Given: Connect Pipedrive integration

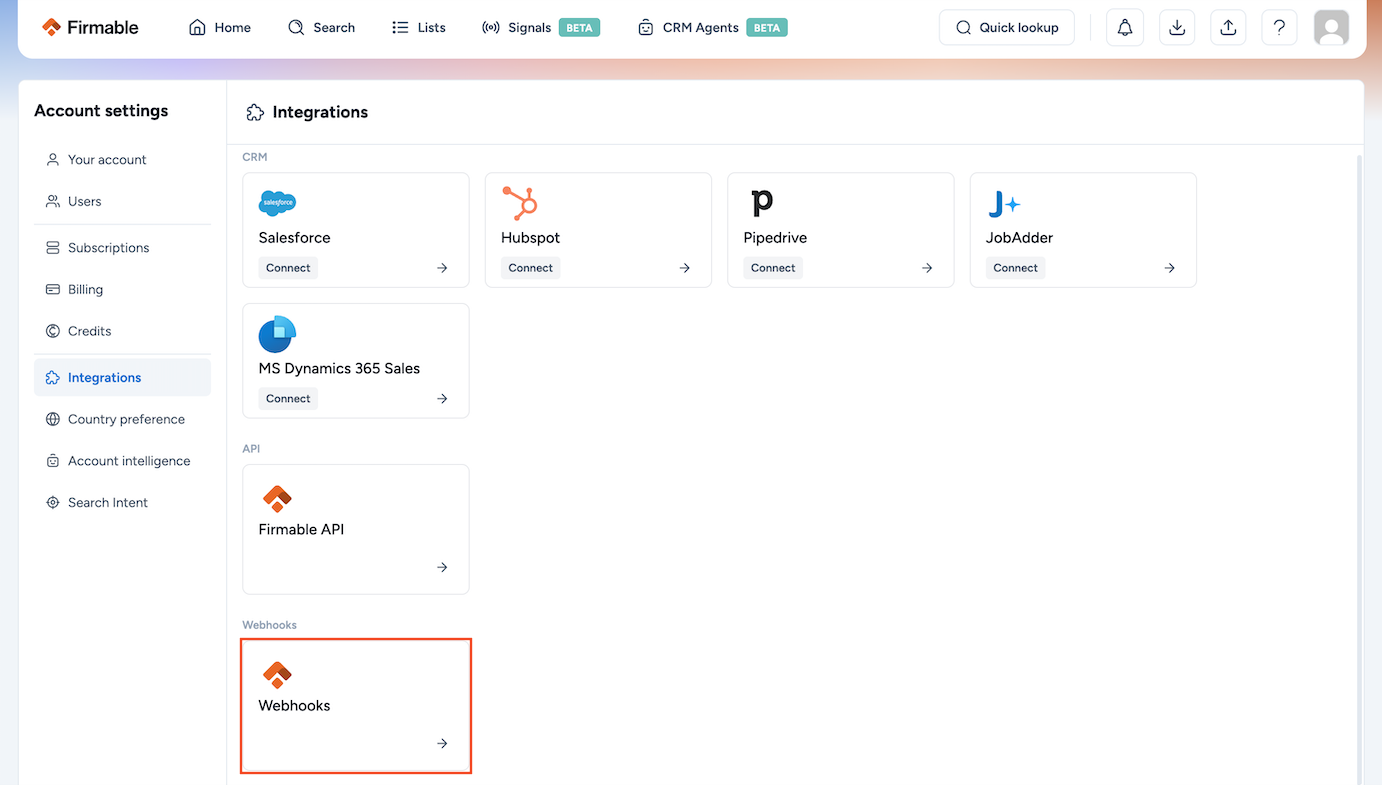Looking at the screenshot, I should [x=773, y=268].
